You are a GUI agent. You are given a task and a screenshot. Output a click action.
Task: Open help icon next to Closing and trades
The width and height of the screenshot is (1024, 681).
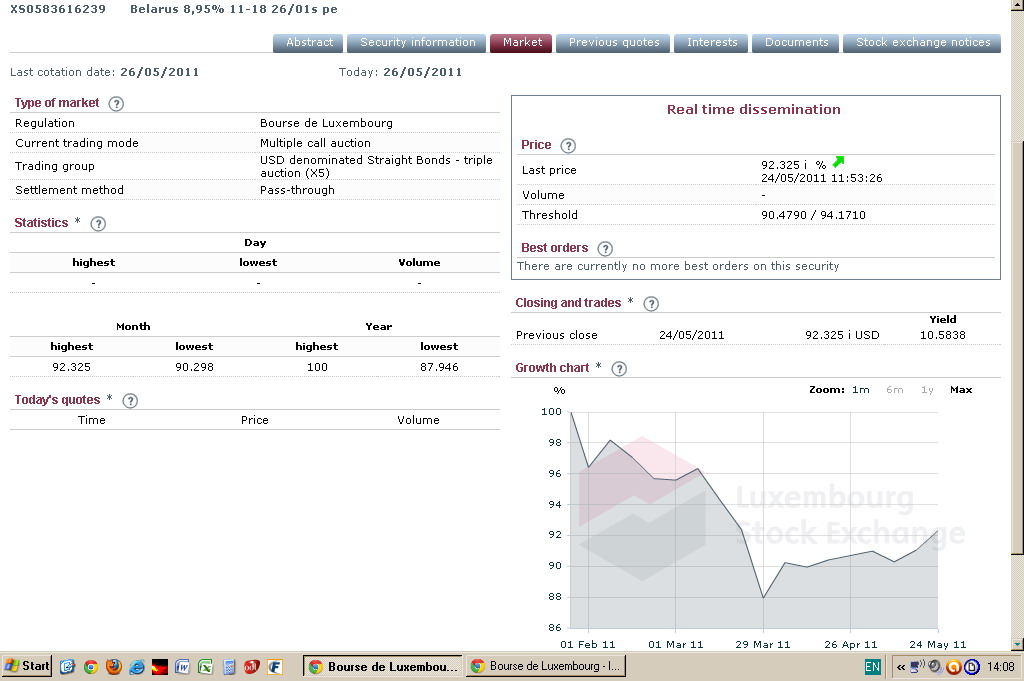pos(651,304)
